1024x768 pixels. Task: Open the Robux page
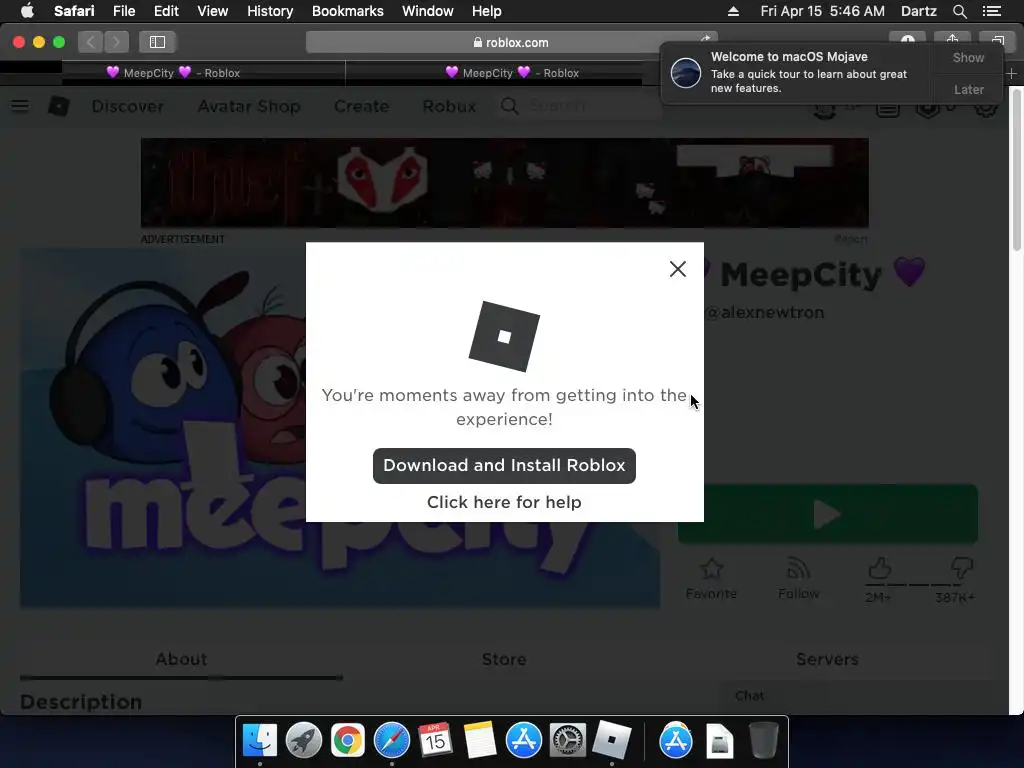(x=449, y=106)
